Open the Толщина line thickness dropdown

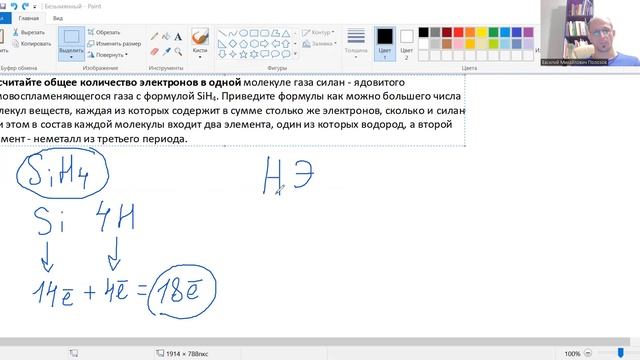356,44
